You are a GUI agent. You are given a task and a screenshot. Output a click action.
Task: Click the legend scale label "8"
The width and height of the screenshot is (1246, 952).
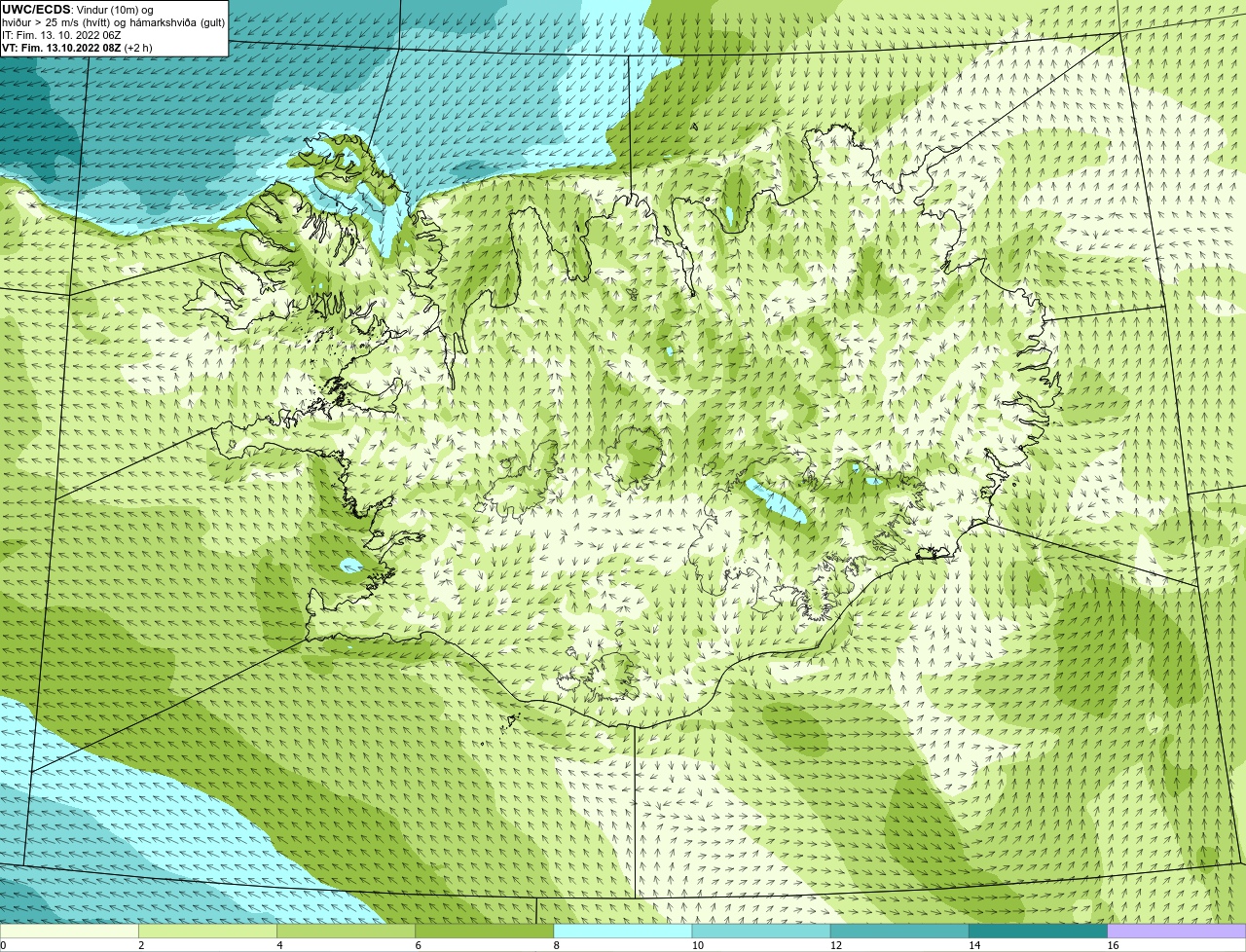[x=557, y=945]
